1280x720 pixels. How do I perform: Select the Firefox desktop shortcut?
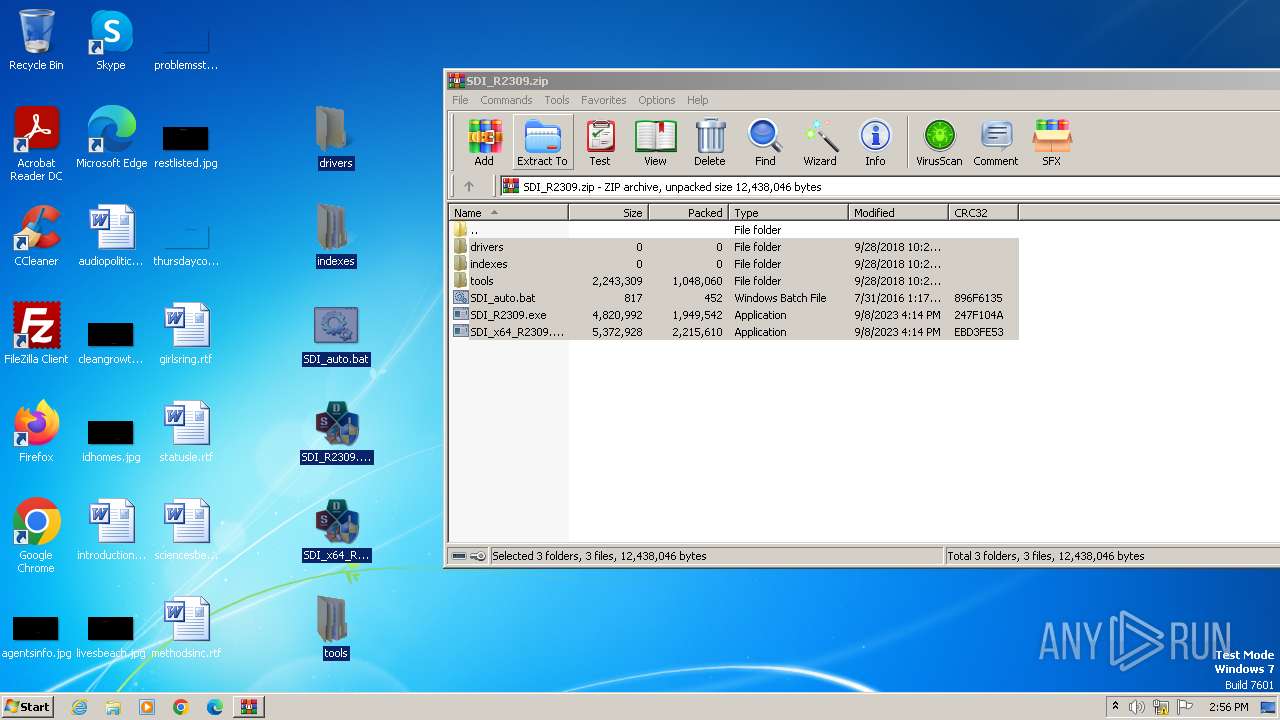[36, 432]
